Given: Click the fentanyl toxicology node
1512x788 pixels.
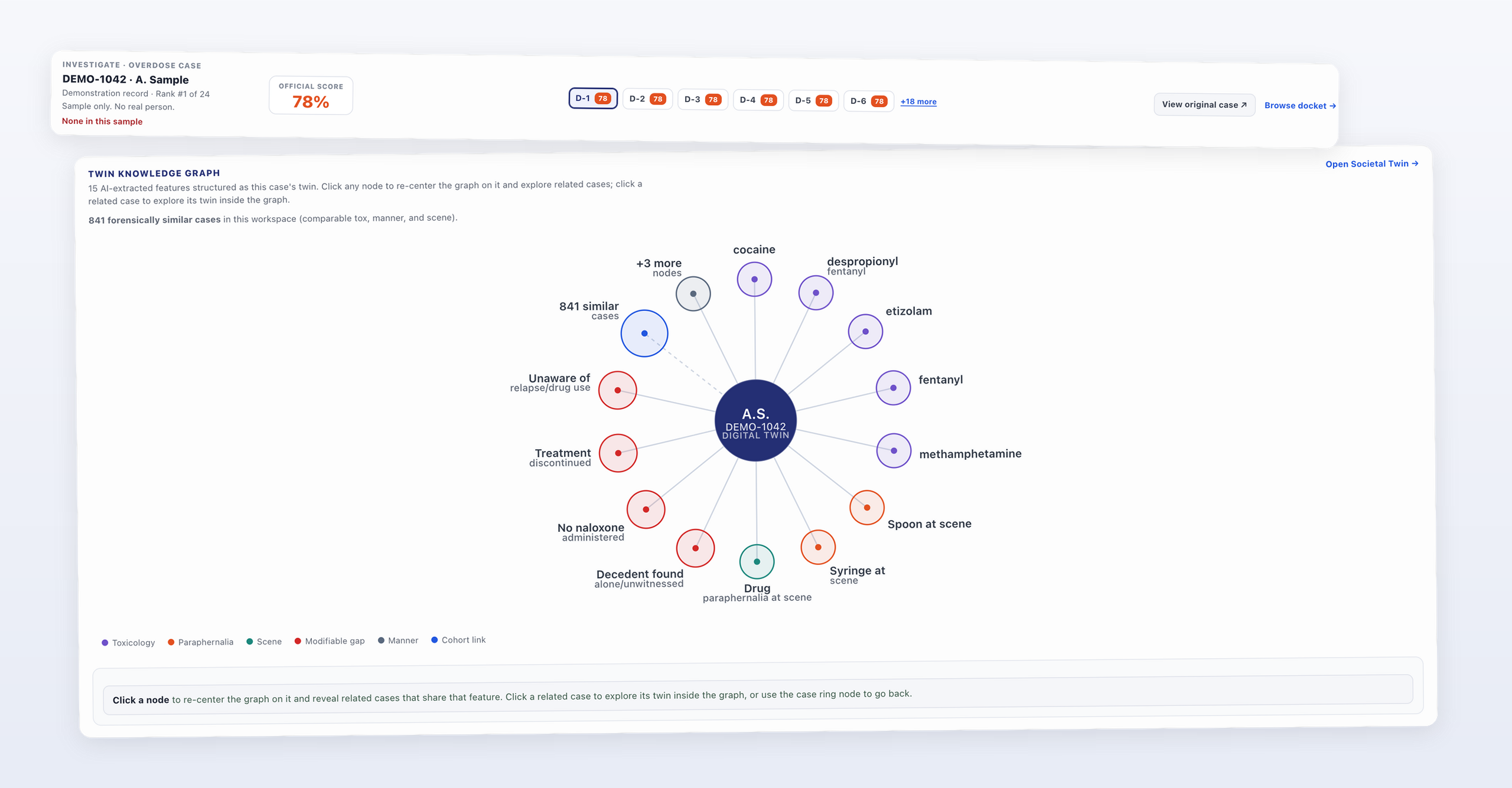Looking at the screenshot, I should [893, 388].
